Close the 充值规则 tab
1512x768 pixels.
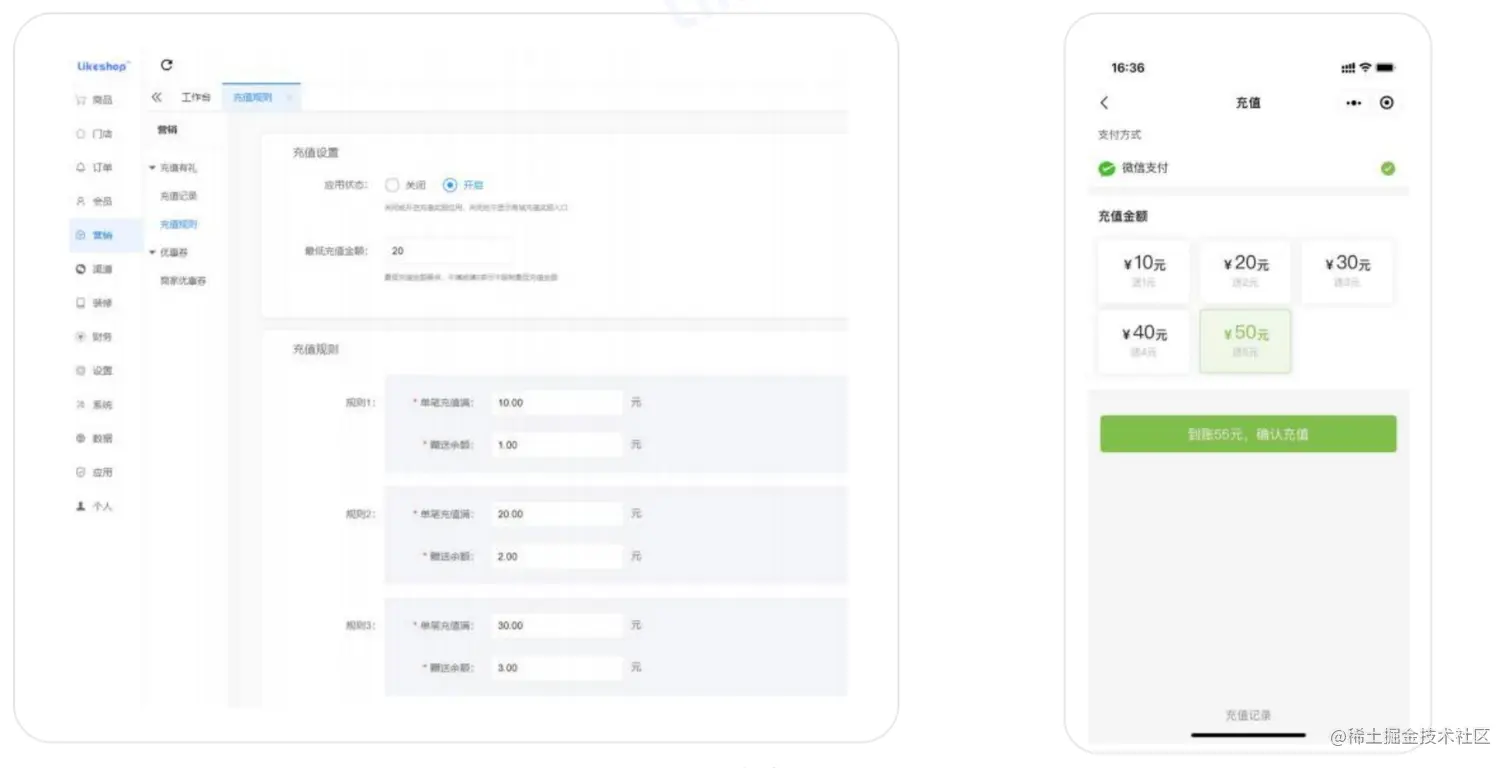point(289,97)
